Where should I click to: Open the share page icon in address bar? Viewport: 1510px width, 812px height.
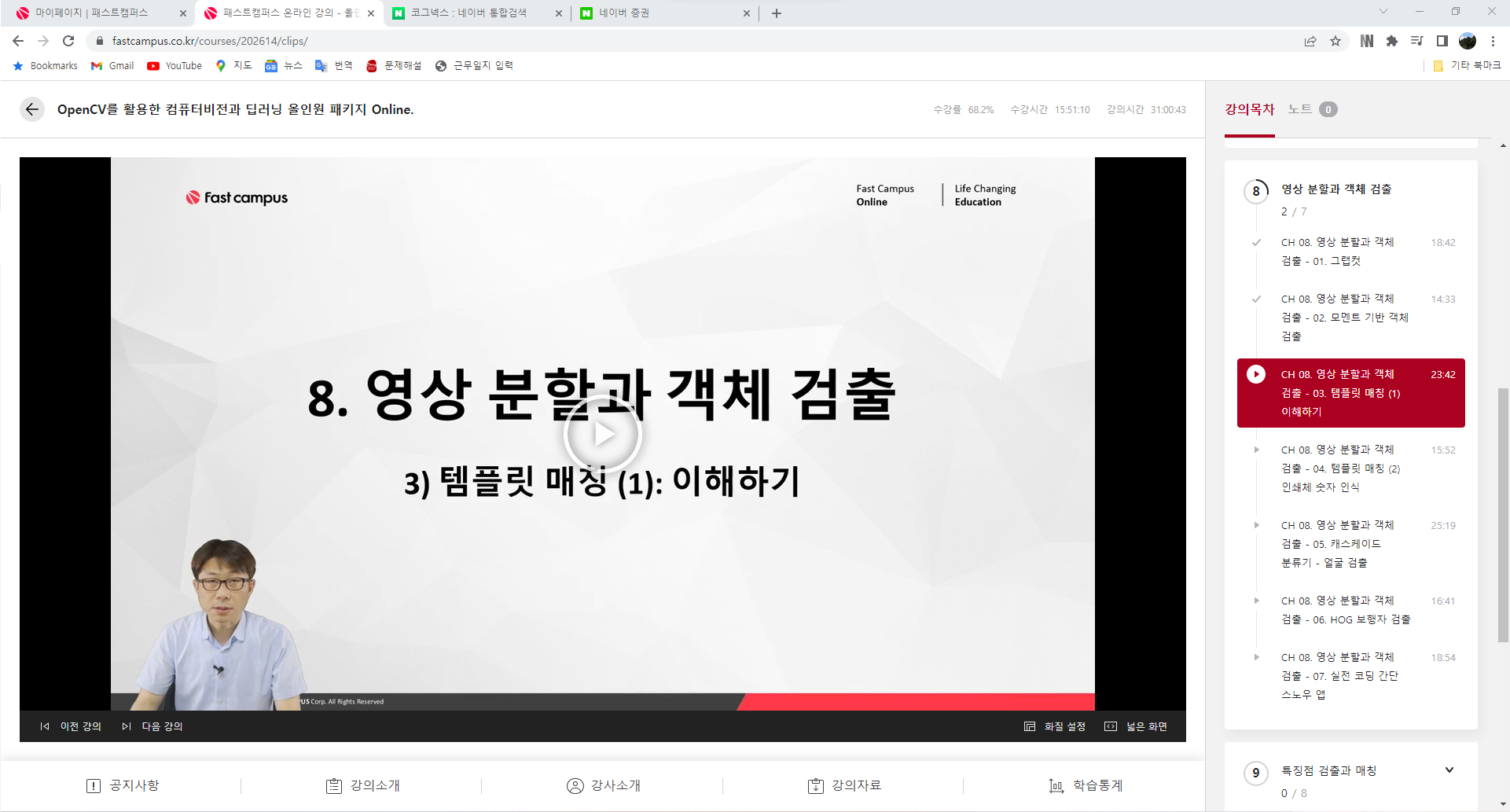click(x=1310, y=41)
